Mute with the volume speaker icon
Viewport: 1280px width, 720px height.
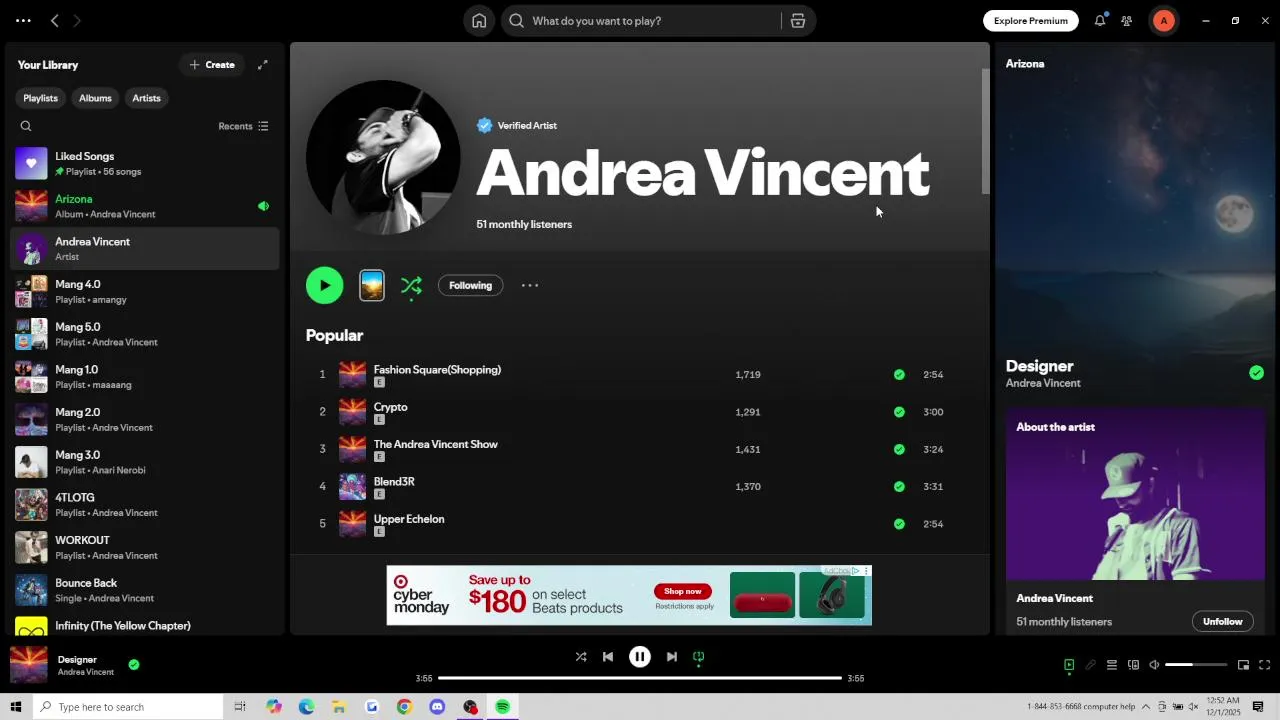[x=1154, y=665]
